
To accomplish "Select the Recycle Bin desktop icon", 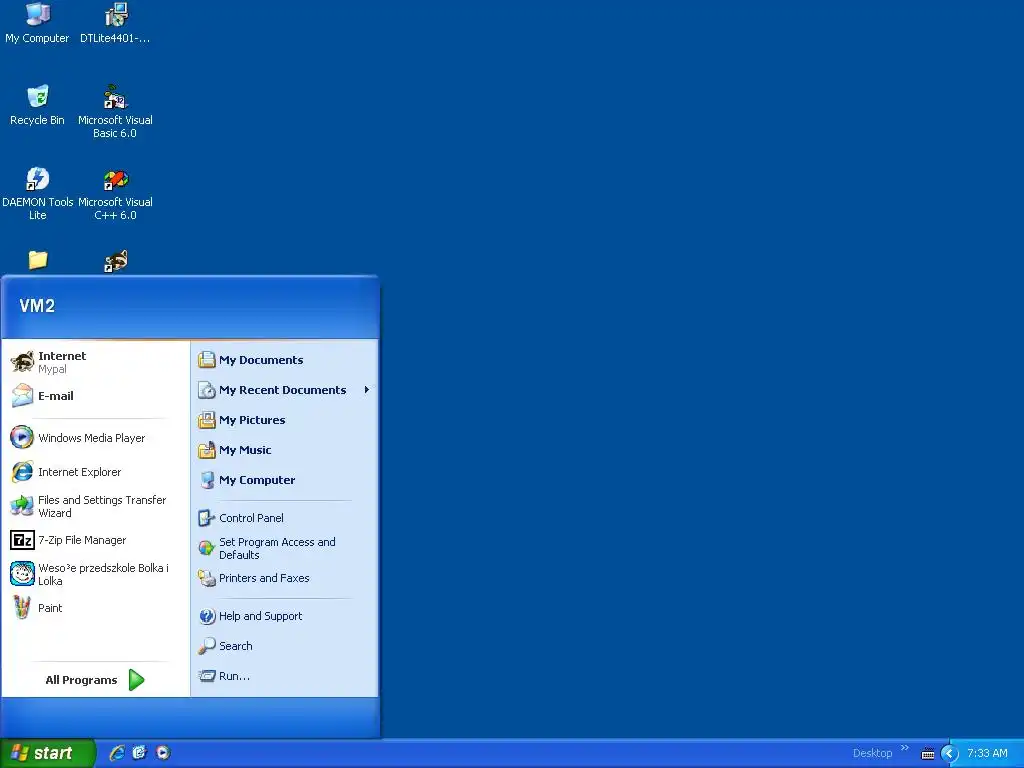I will 37,105.
